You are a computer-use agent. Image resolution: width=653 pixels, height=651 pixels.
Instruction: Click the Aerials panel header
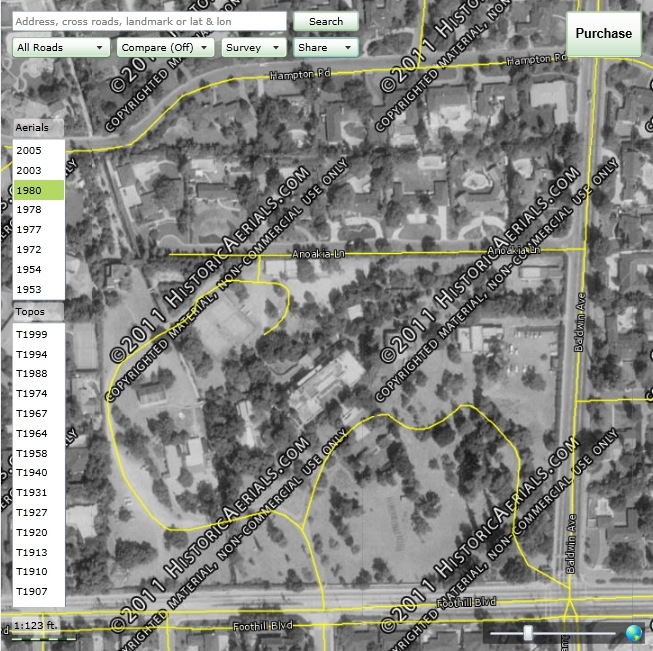coord(38,128)
